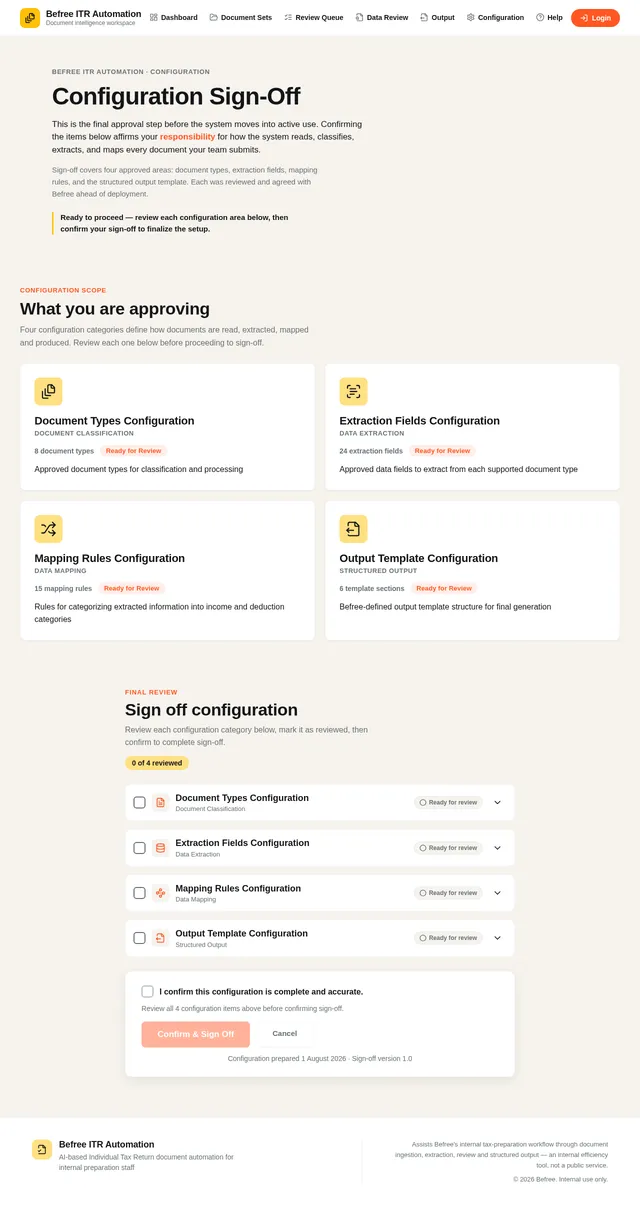Click the footer Befree logo icon
The width and height of the screenshot is (640, 1205).
point(42,1150)
